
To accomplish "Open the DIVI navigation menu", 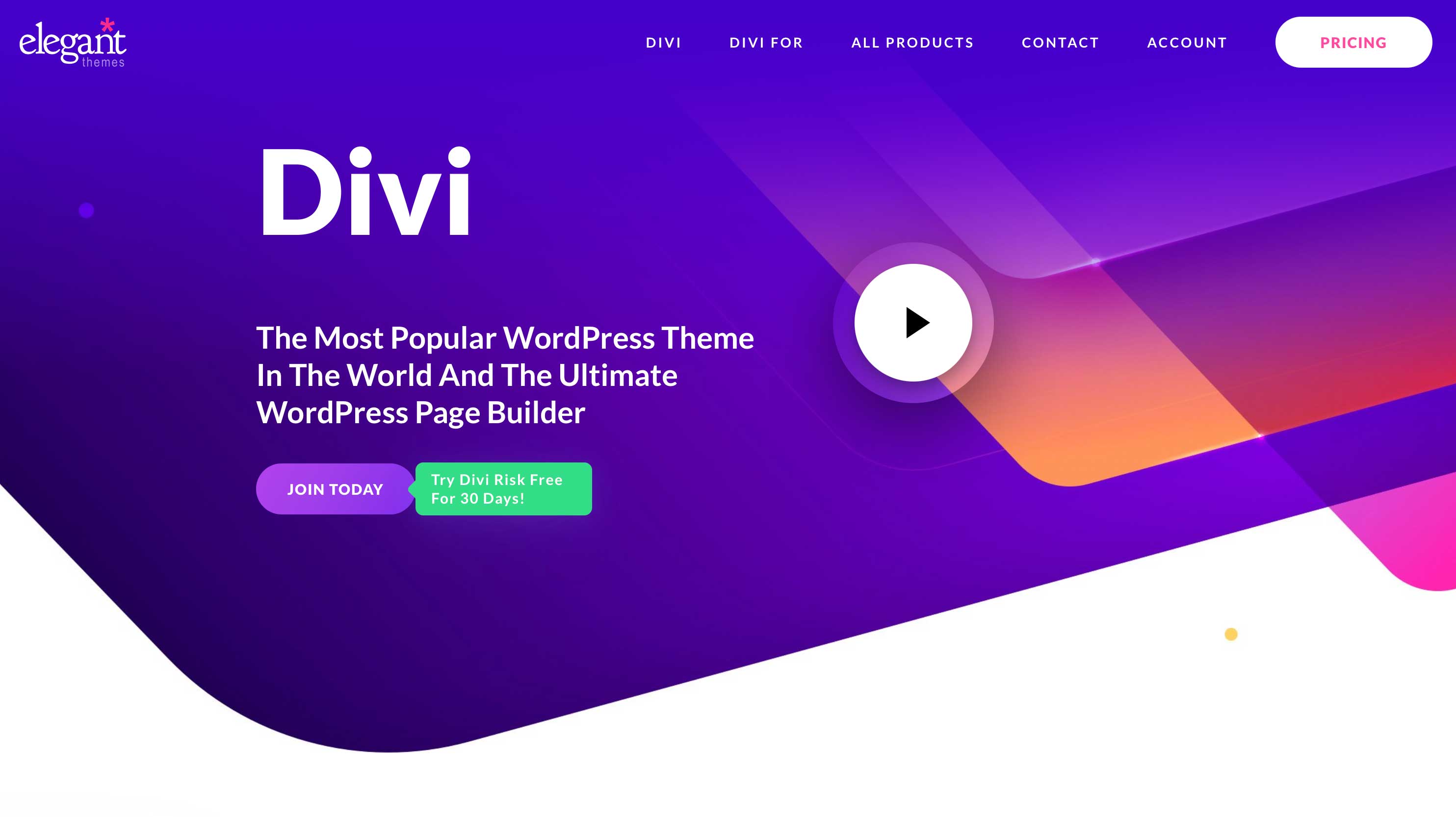I will click(x=663, y=42).
